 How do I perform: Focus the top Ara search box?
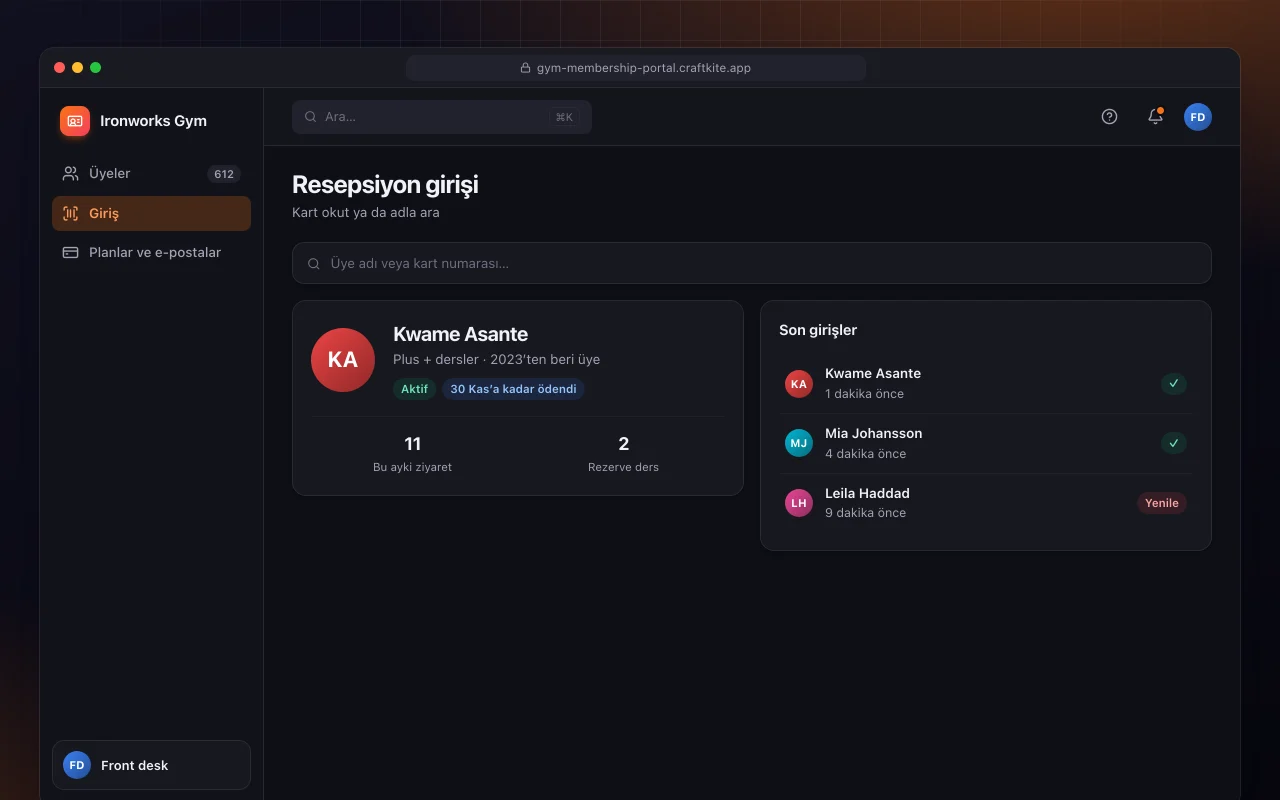pyautogui.click(x=442, y=117)
